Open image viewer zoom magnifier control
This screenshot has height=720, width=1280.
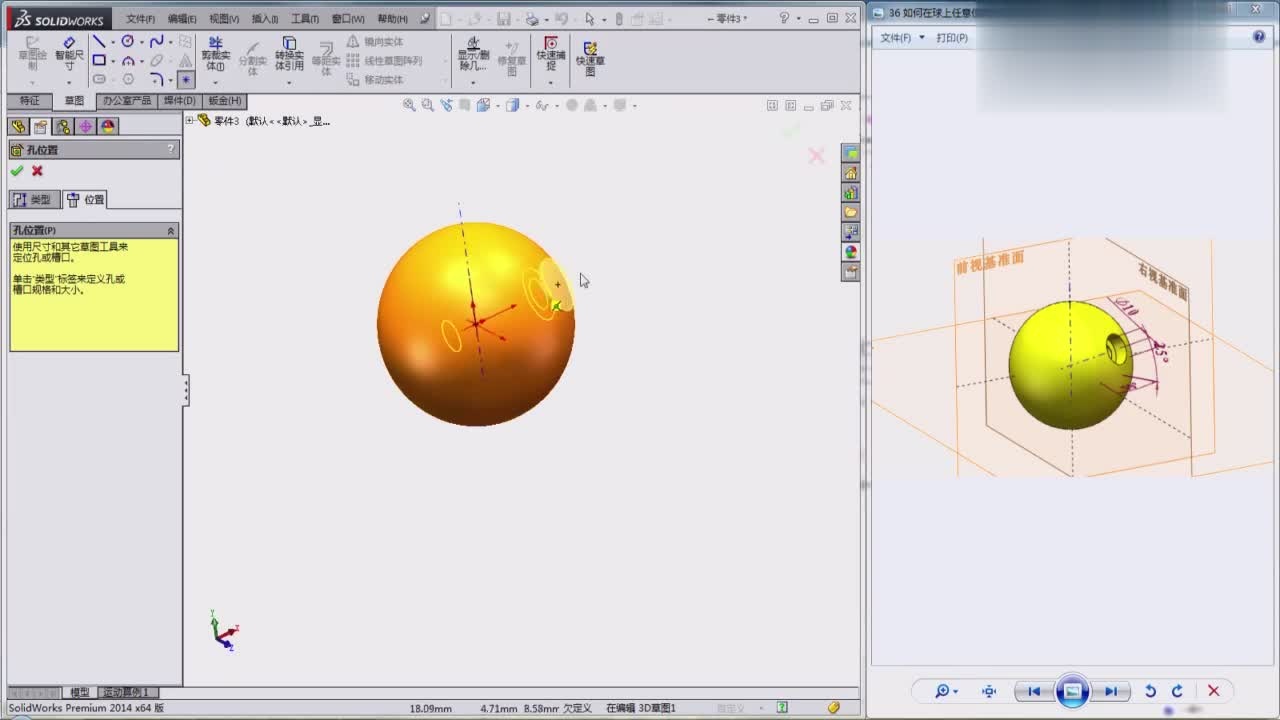(945, 691)
